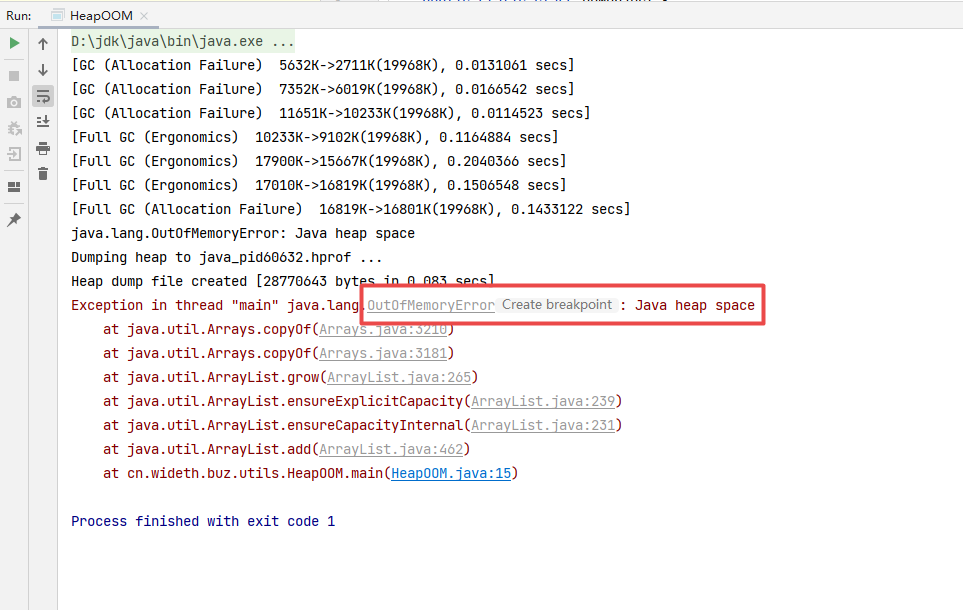963x610 pixels.
Task: Click the Create breakpoint inlay button
Action: [x=557, y=305]
